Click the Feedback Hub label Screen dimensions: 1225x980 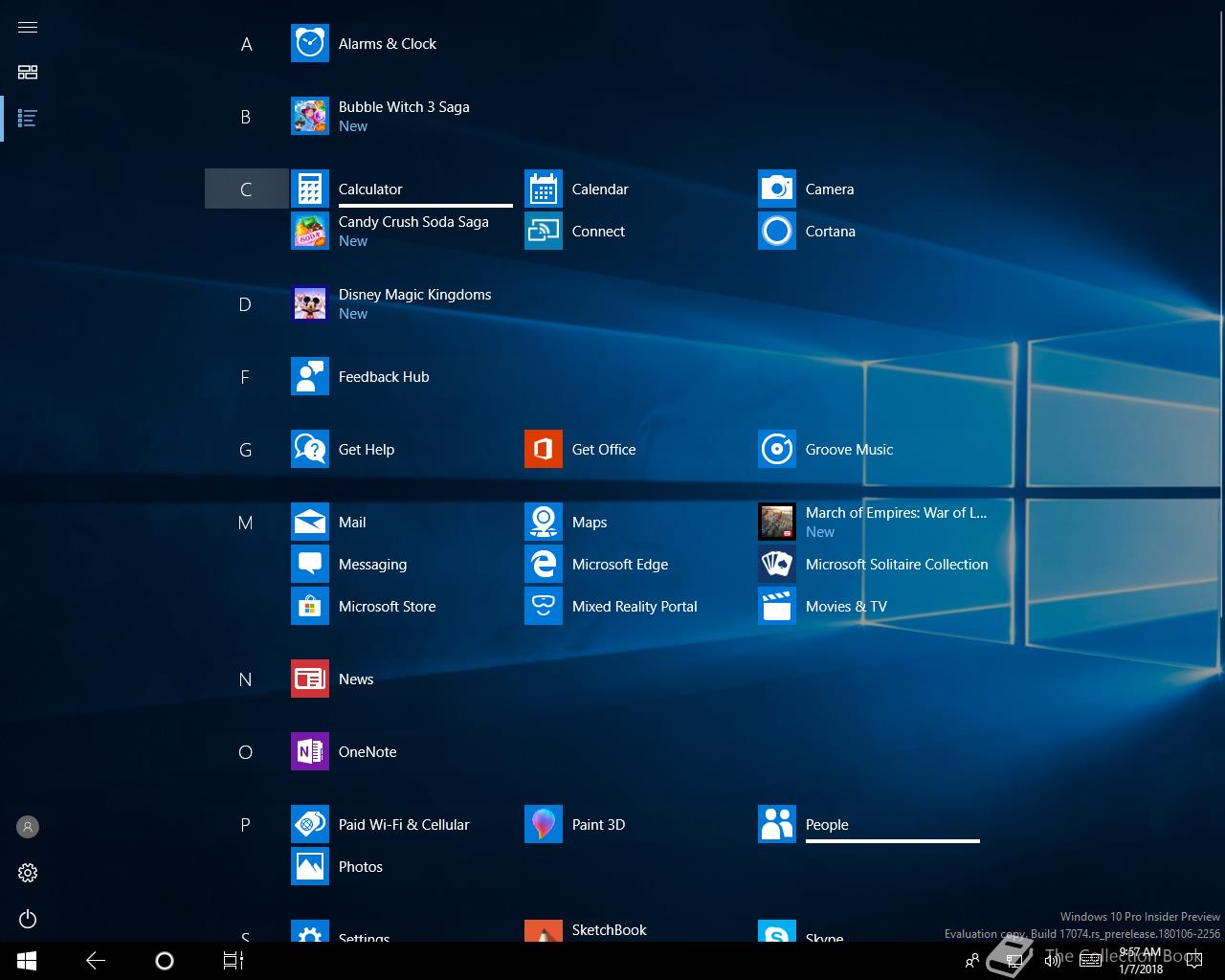click(384, 377)
